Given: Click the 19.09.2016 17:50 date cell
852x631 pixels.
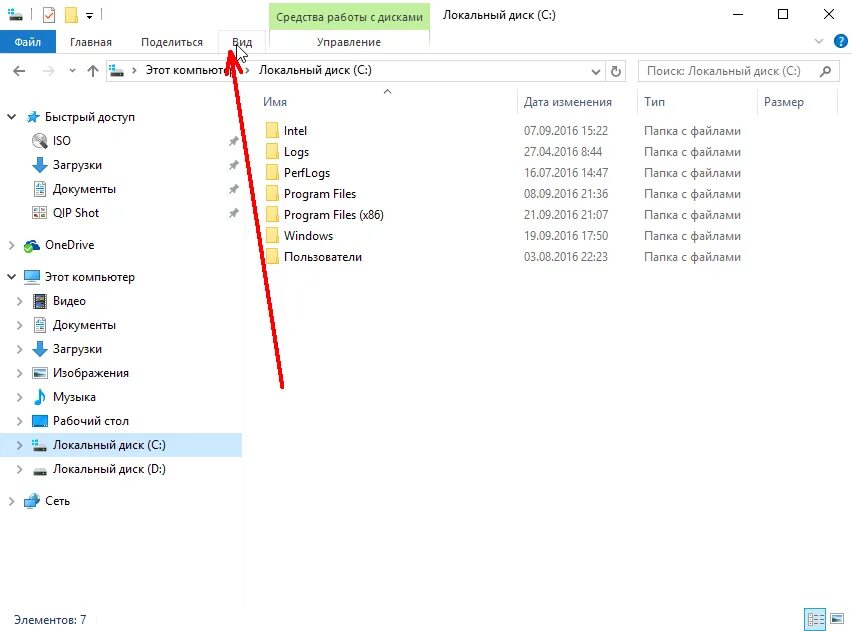Looking at the screenshot, I should tap(566, 236).
